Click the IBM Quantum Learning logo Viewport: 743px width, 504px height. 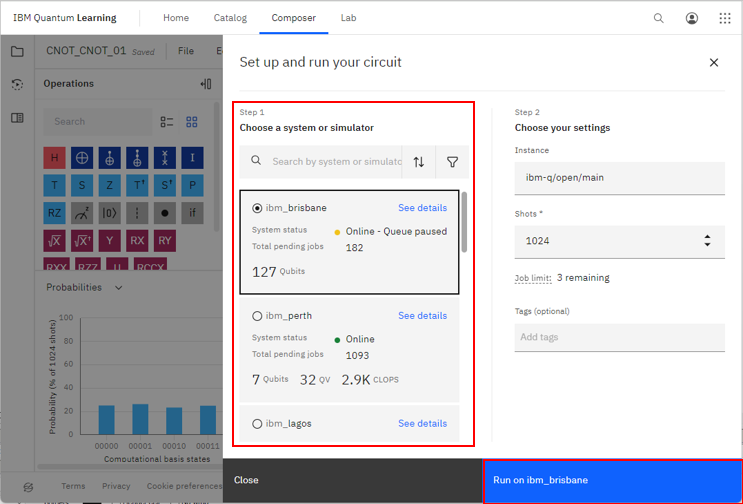65,18
